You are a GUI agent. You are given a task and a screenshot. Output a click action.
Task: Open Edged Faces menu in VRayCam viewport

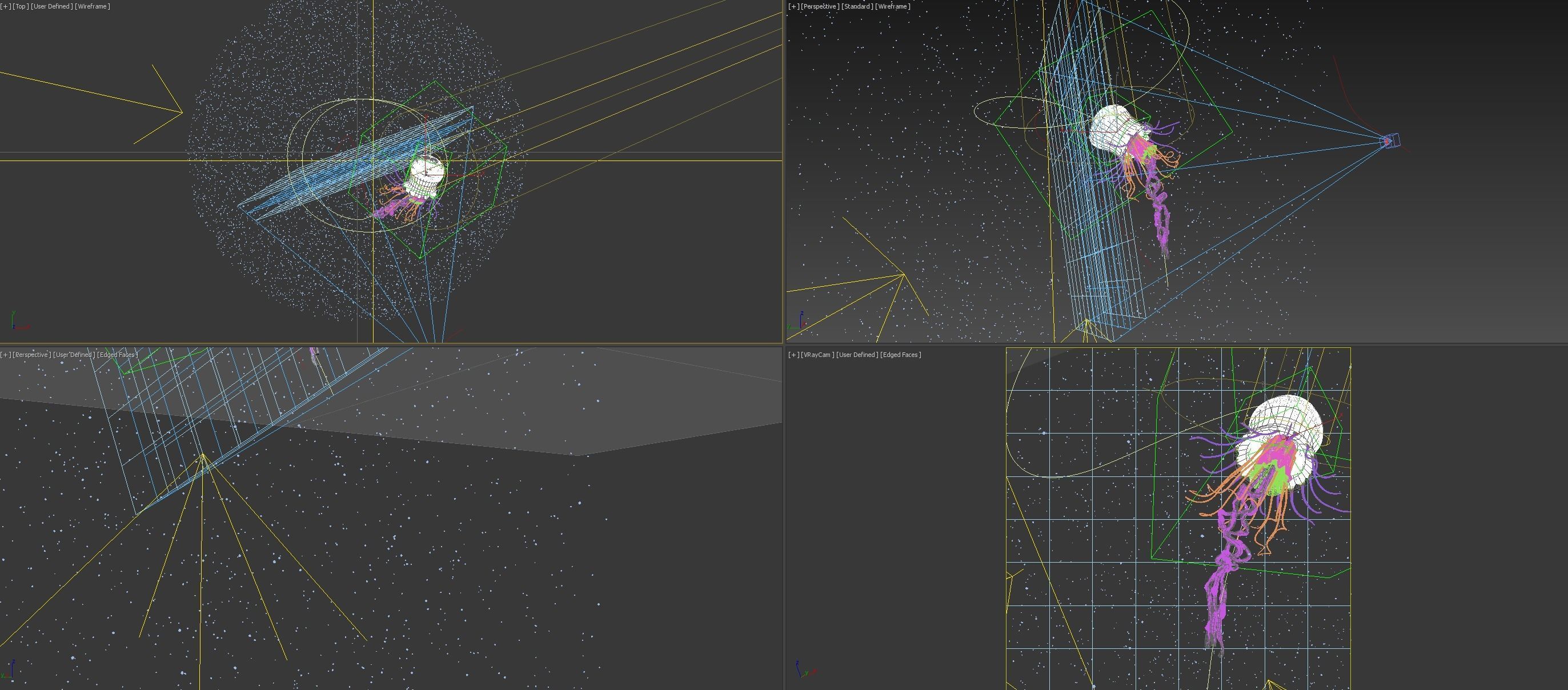pos(901,355)
